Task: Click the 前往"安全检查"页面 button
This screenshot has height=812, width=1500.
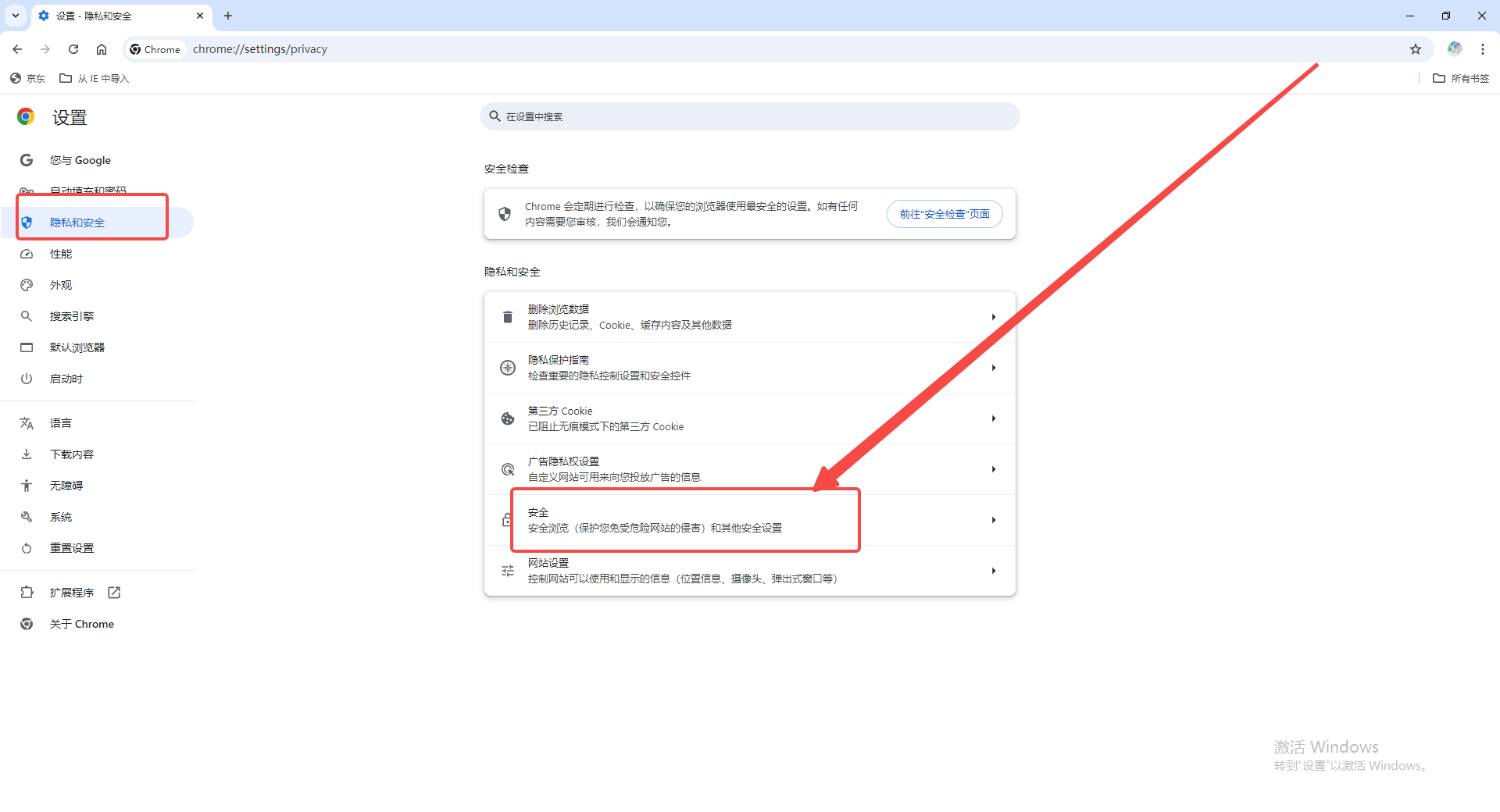Action: (945, 214)
